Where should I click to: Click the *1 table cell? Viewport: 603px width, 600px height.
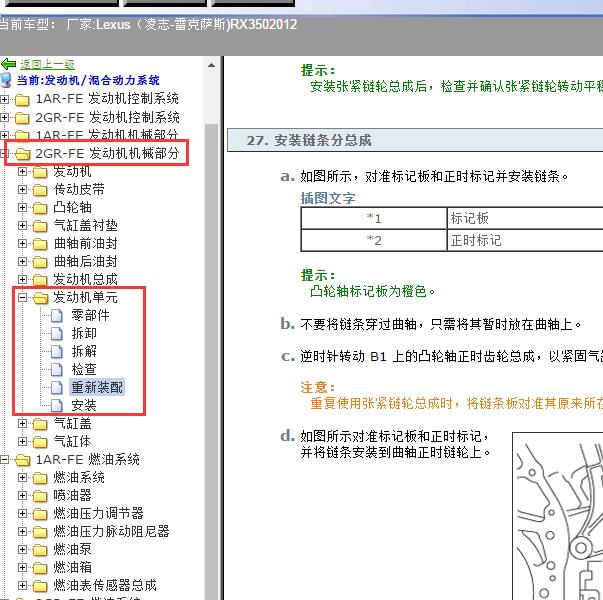(374, 218)
